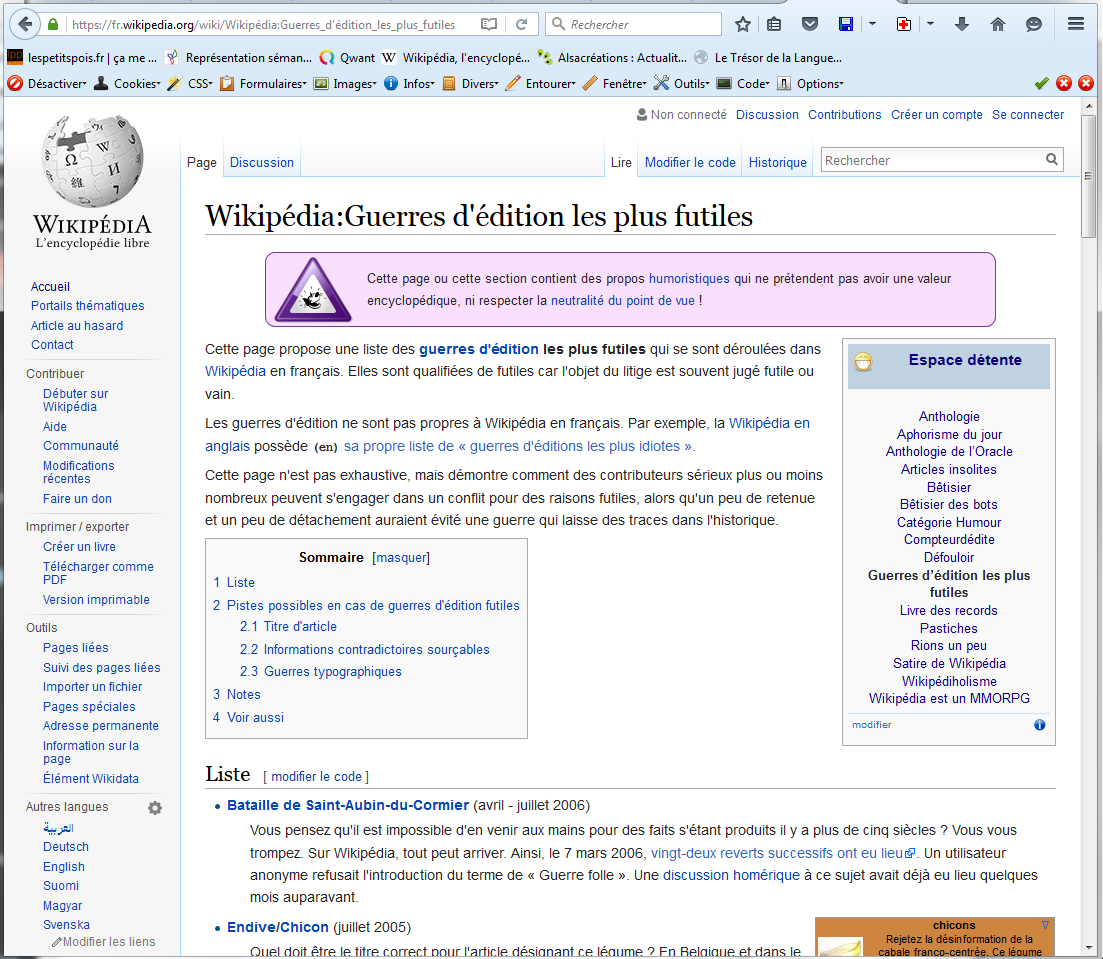The width and height of the screenshot is (1103, 959).
Task: Open the Historique tab
Action: [x=777, y=163]
